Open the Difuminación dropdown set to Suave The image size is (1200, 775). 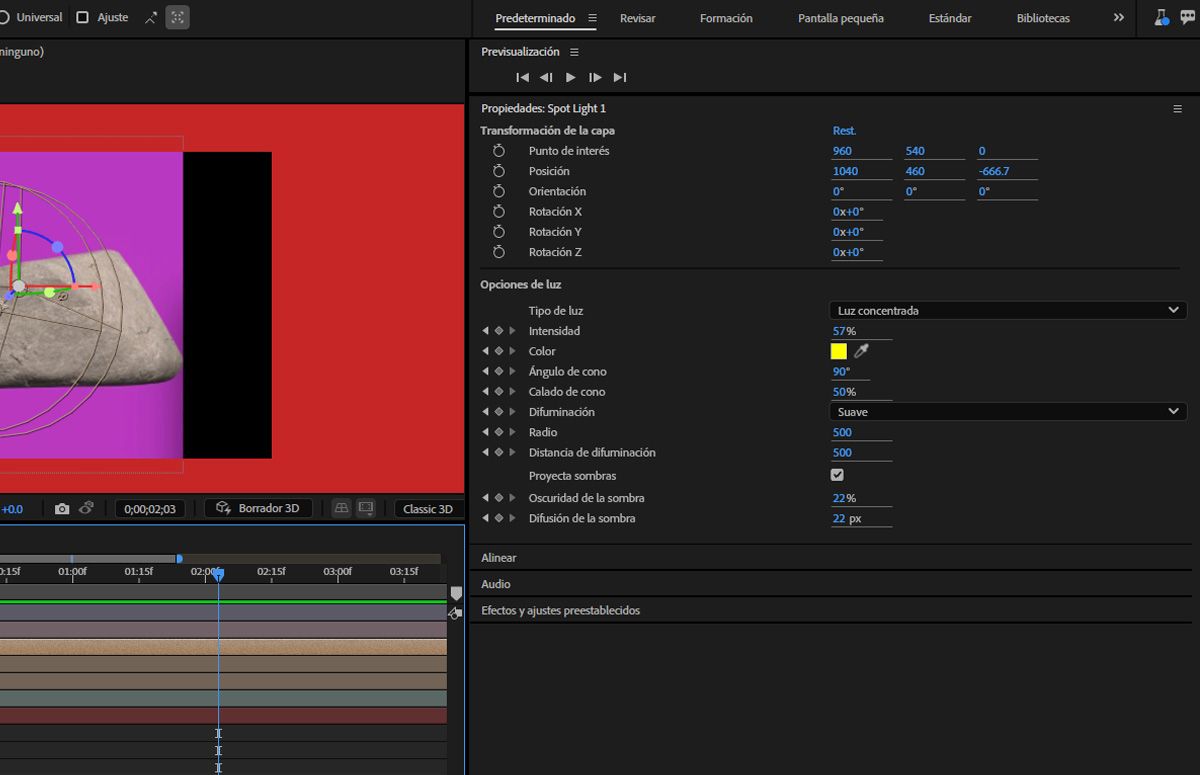tap(1008, 412)
